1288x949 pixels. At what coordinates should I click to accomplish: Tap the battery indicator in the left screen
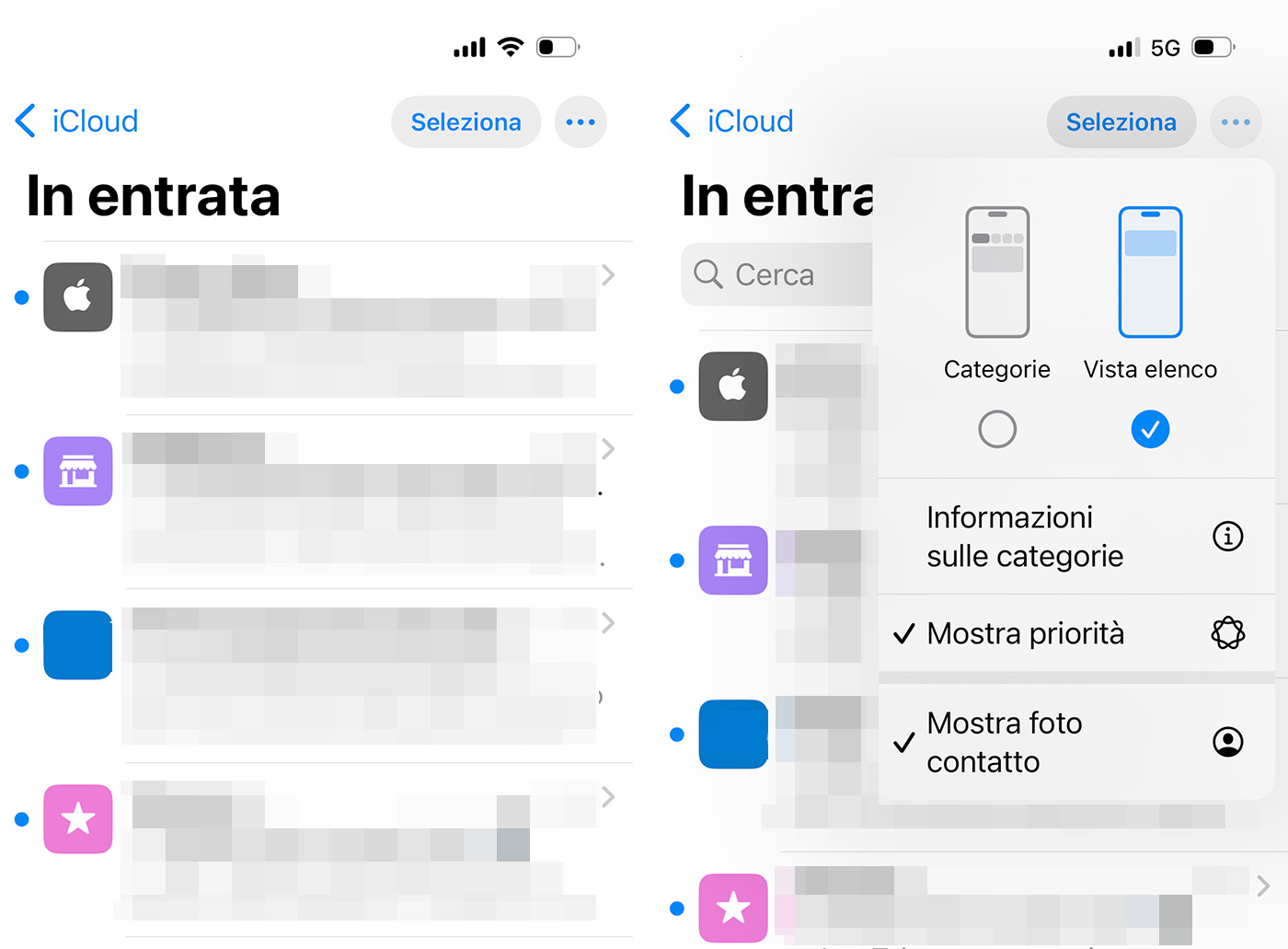(558, 47)
